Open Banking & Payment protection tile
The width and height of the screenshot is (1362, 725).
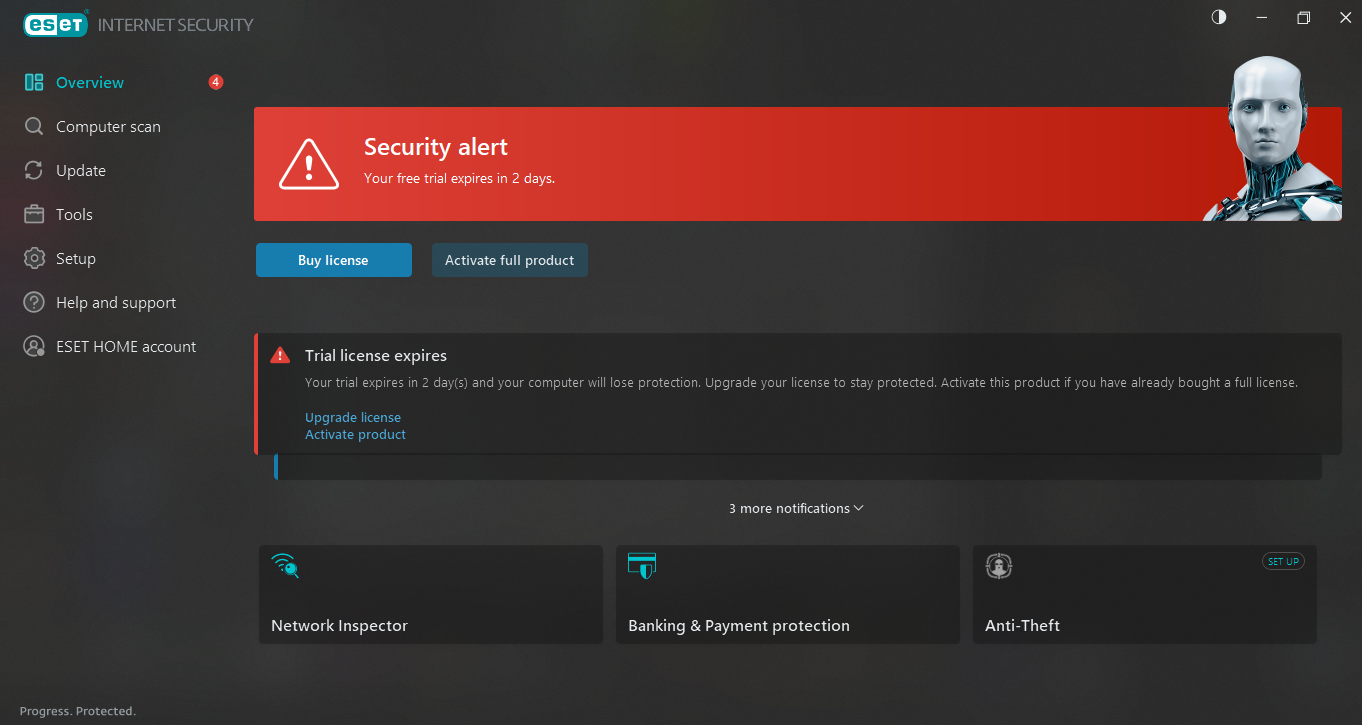click(788, 594)
